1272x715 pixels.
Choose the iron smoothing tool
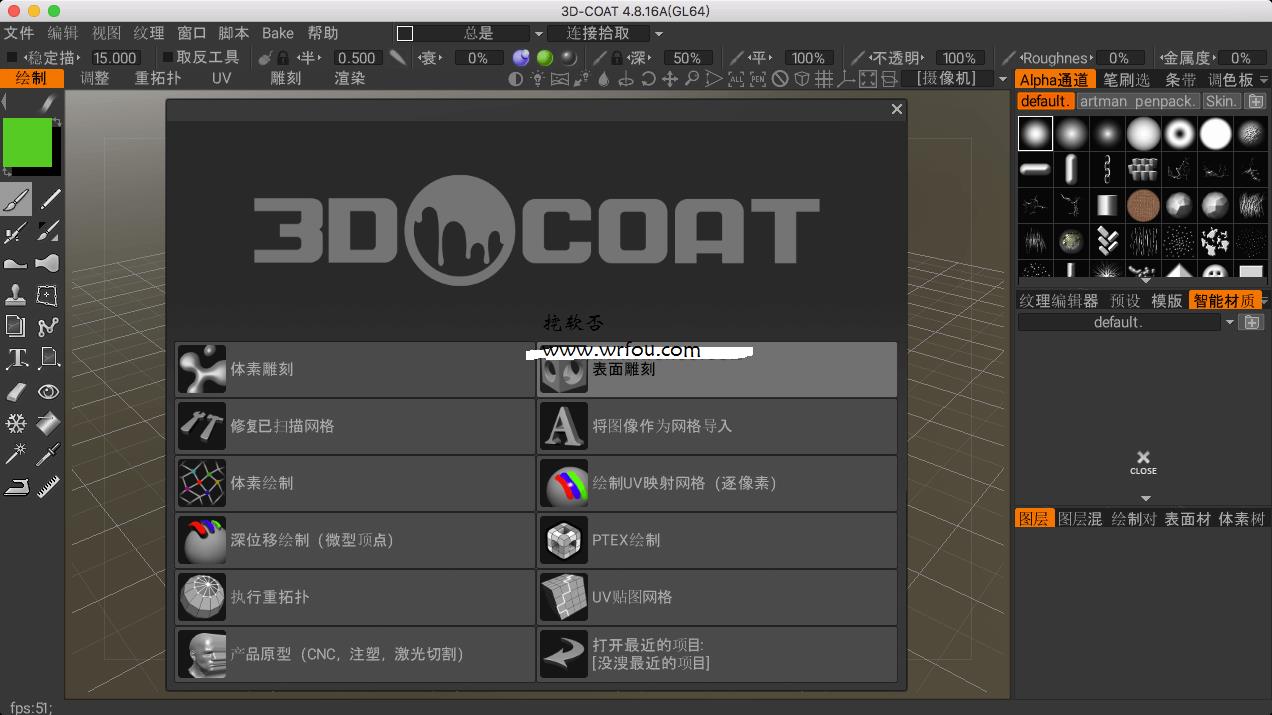pyautogui.click(x=16, y=487)
